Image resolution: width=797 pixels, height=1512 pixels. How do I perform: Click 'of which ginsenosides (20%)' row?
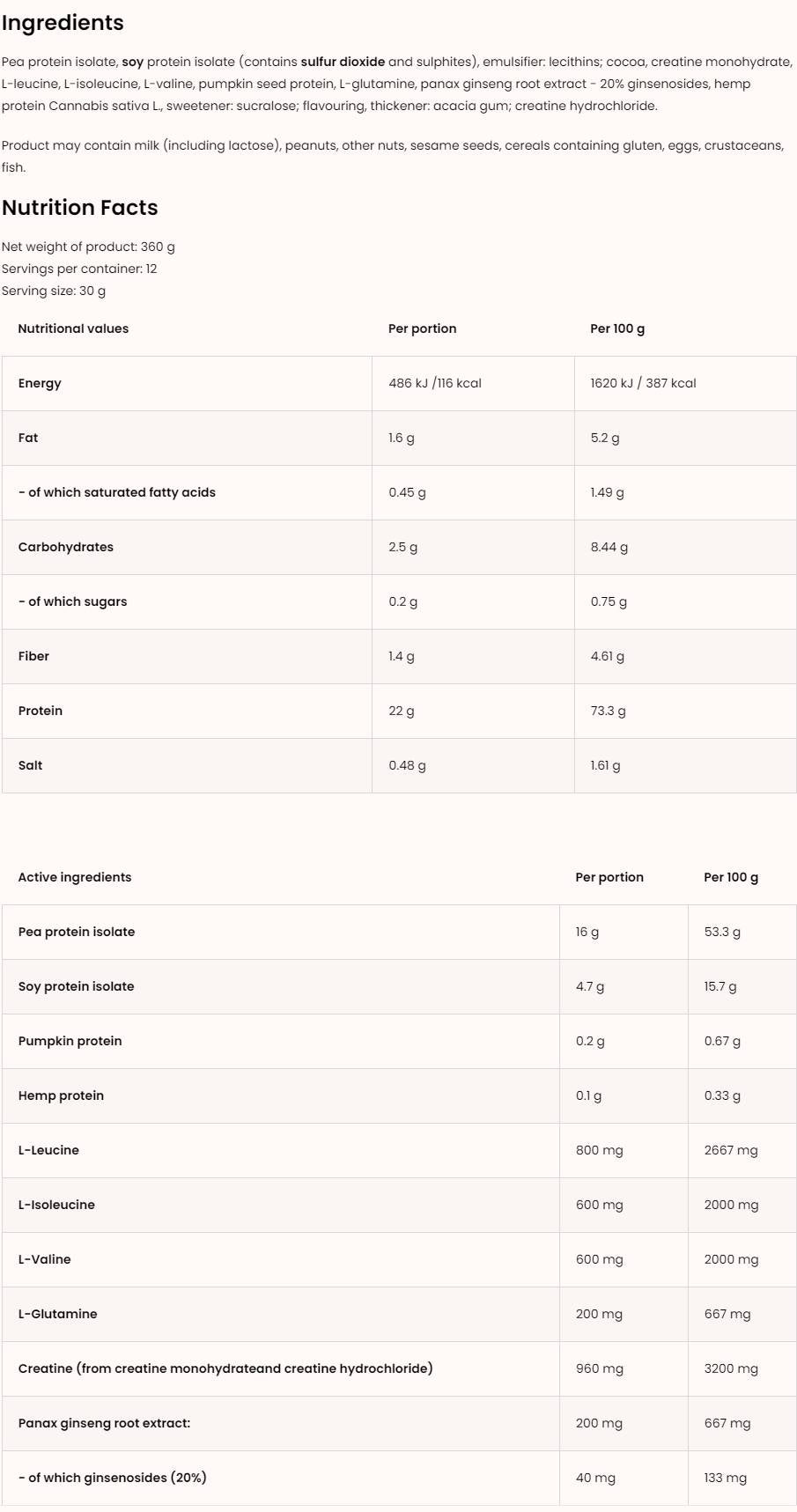click(113, 1478)
